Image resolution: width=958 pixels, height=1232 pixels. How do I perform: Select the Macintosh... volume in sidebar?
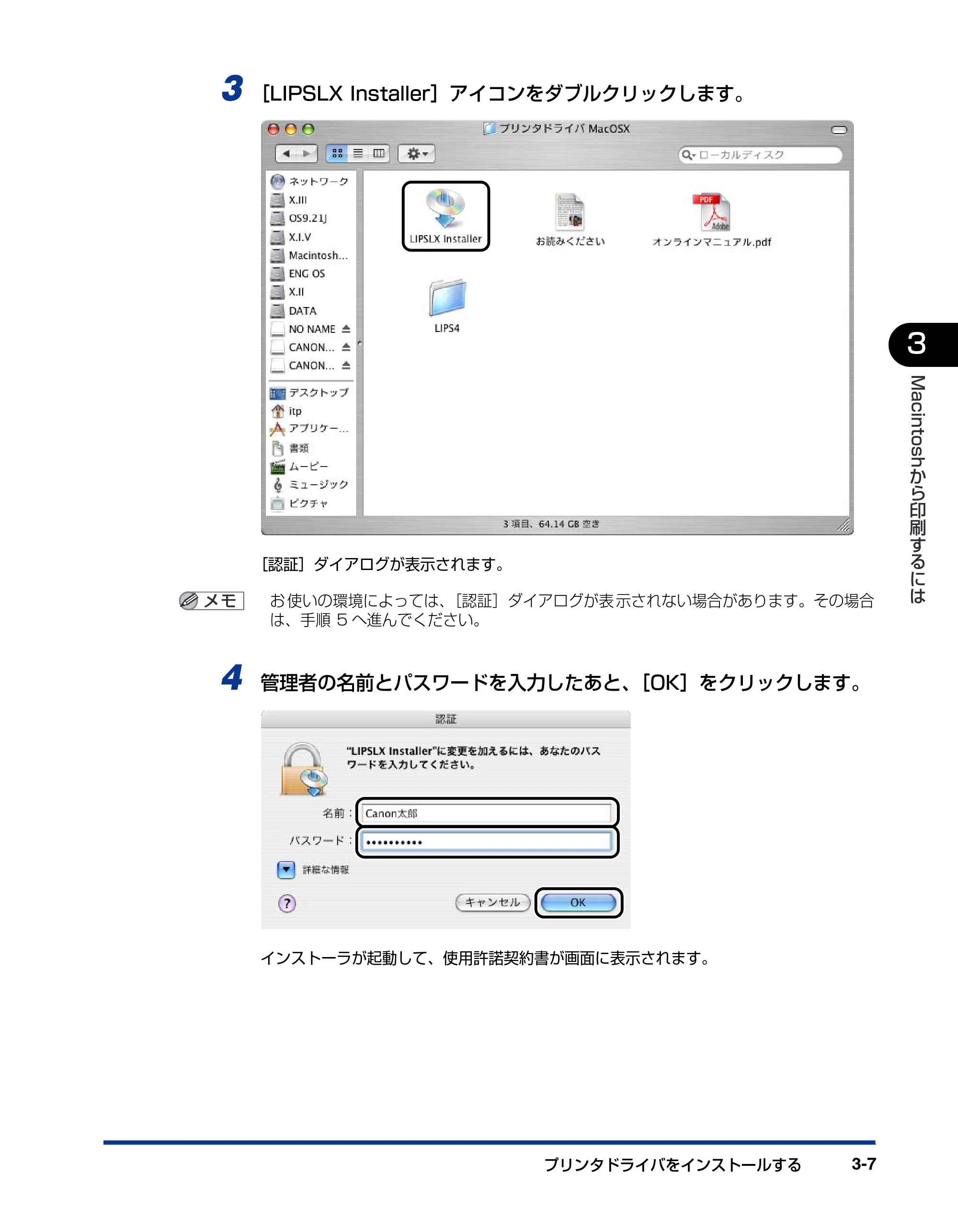tap(309, 255)
